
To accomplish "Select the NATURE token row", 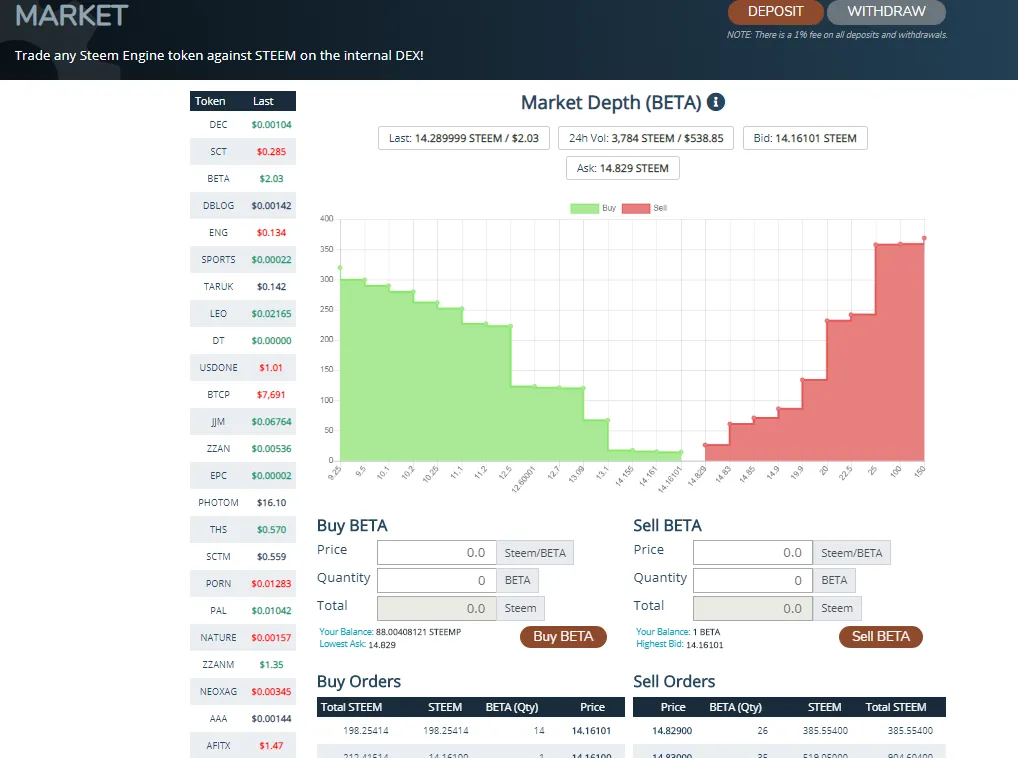I will coord(243,637).
